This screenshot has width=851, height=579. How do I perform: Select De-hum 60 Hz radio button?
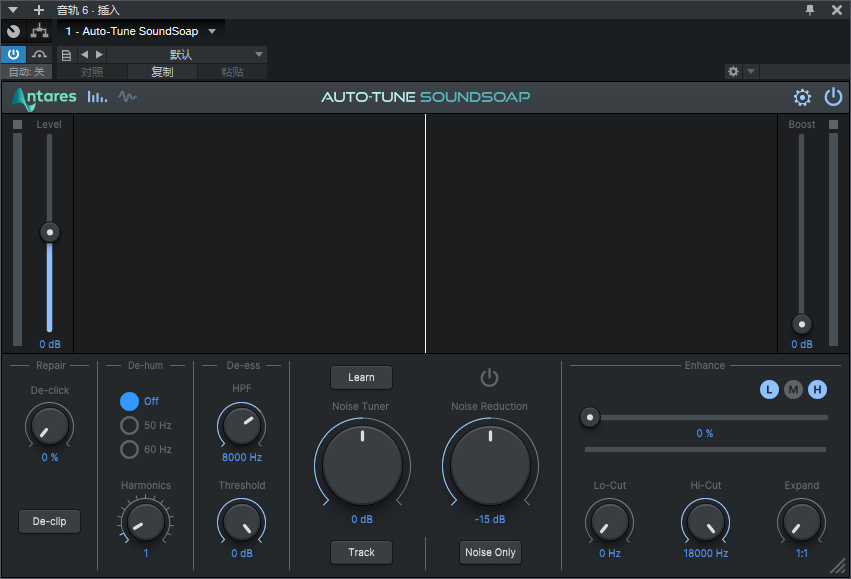click(x=129, y=449)
